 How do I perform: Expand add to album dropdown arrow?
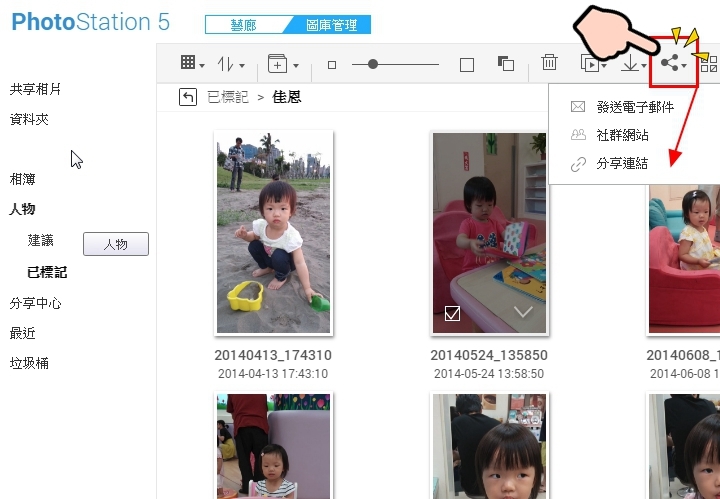pyautogui.click(x=296, y=66)
